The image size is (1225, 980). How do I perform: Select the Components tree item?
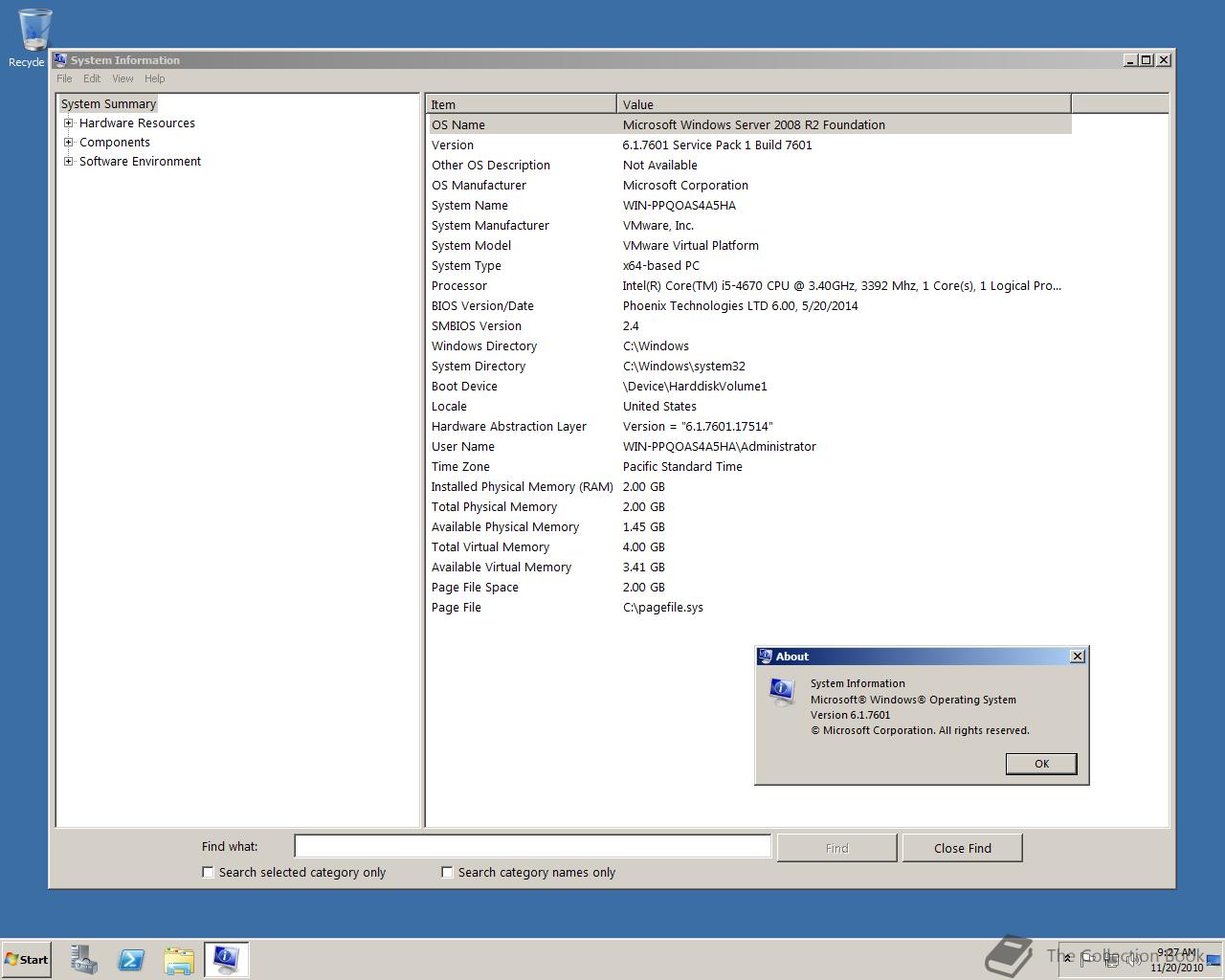point(115,143)
